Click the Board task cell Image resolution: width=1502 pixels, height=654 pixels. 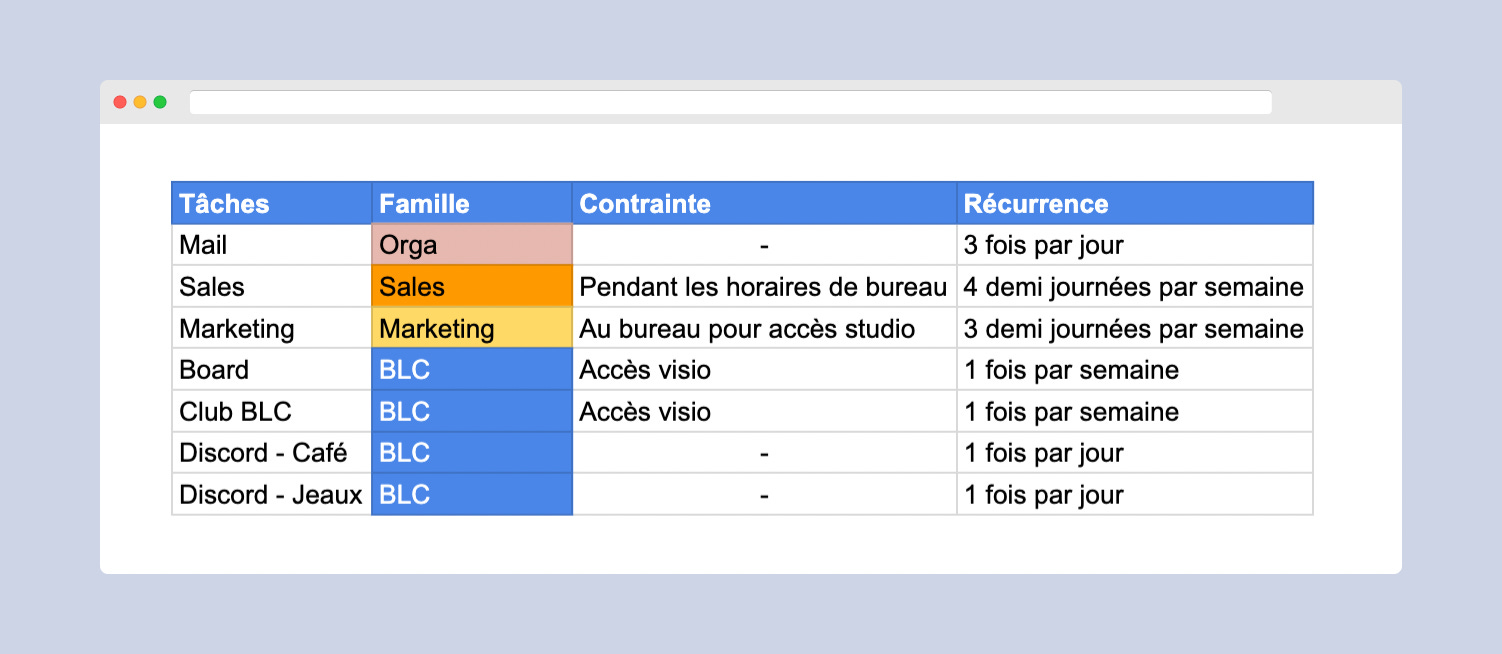tap(272, 370)
